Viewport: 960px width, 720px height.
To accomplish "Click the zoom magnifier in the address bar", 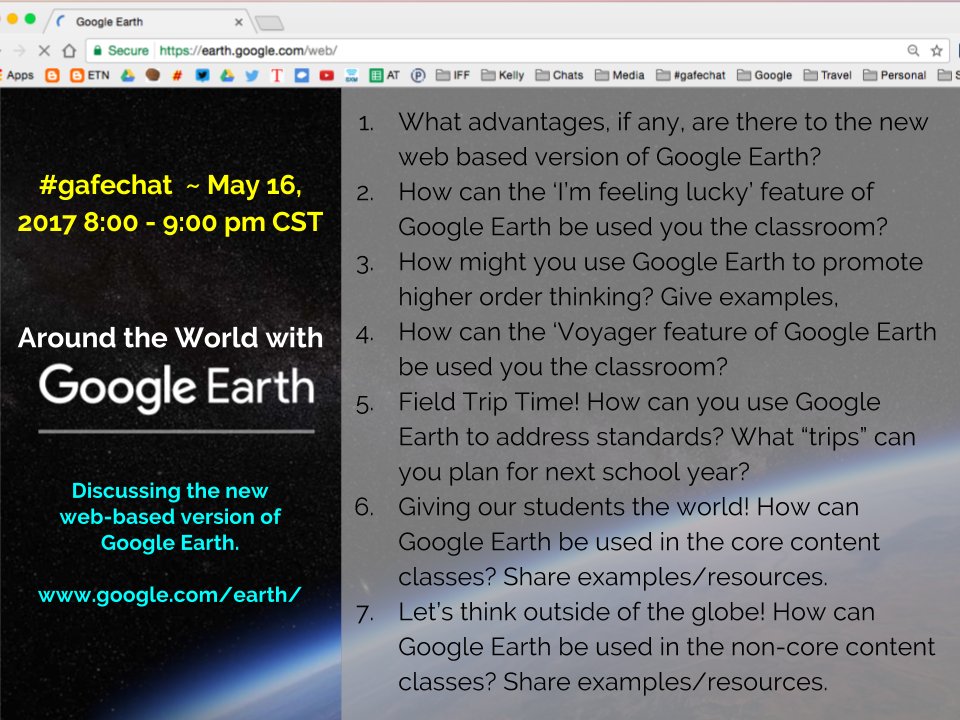I will [x=913, y=51].
